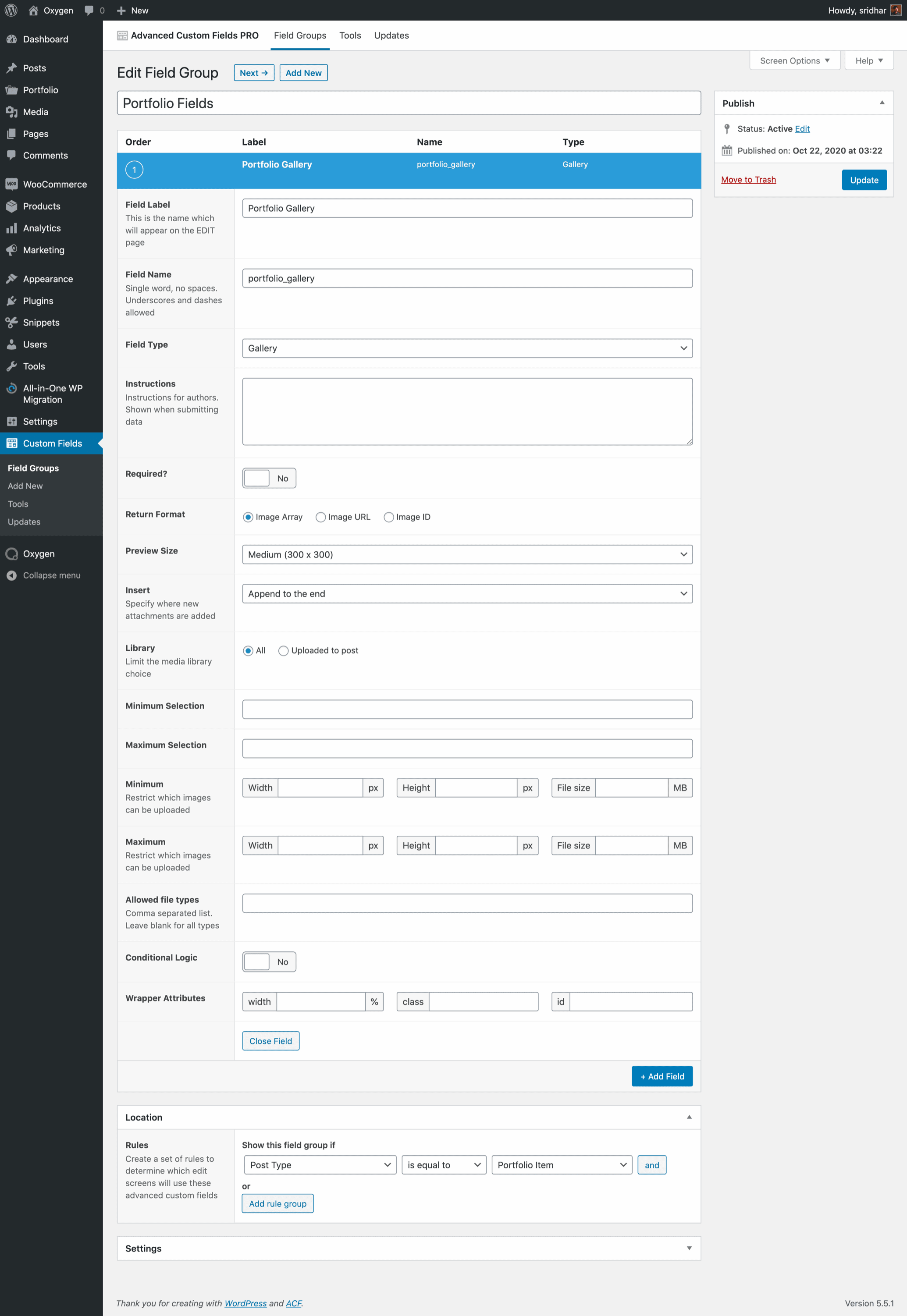Toggle the Required? switch
The image size is (907, 1316).
click(269, 478)
